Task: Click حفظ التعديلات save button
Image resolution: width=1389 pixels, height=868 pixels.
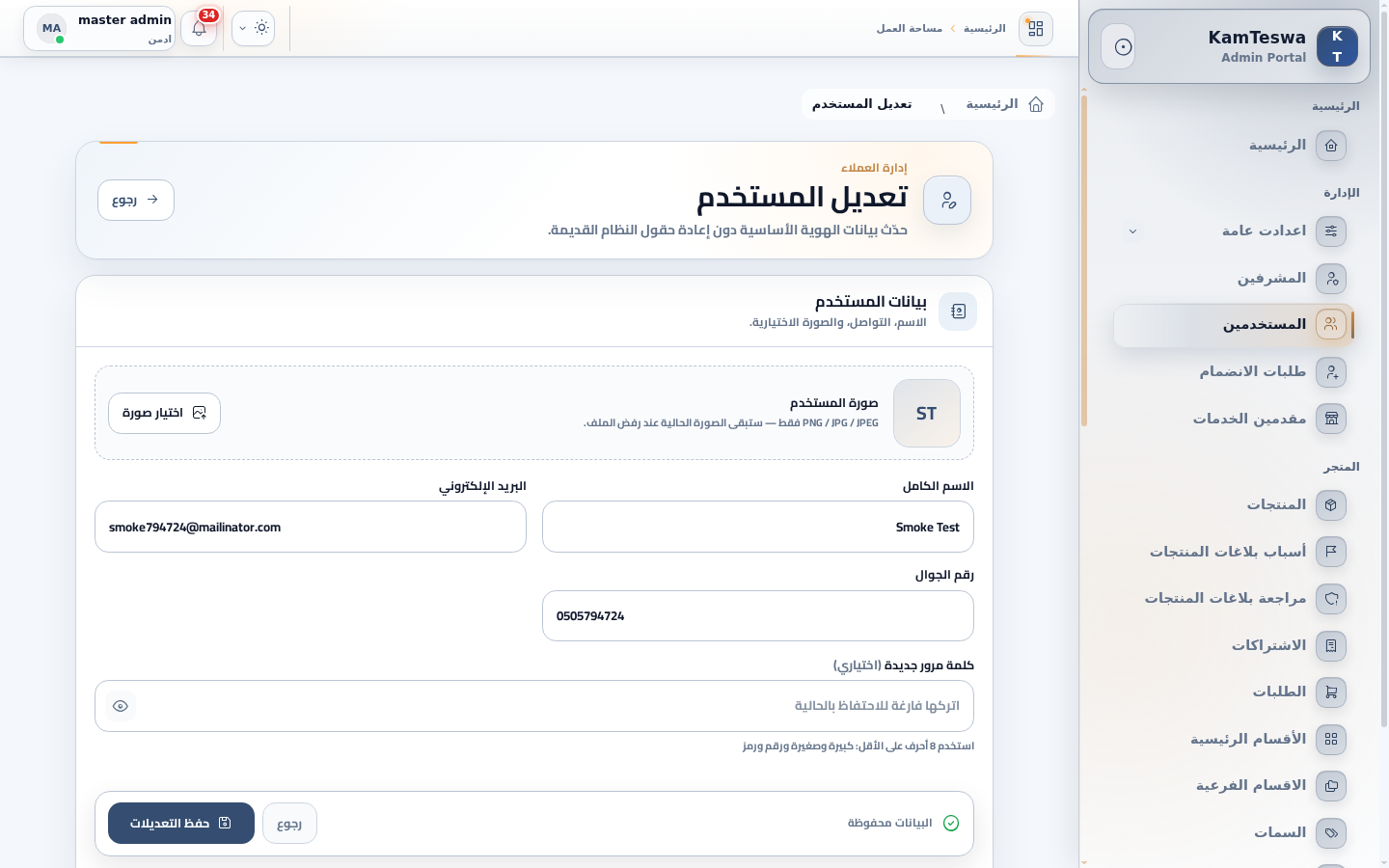Action: [181, 824]
